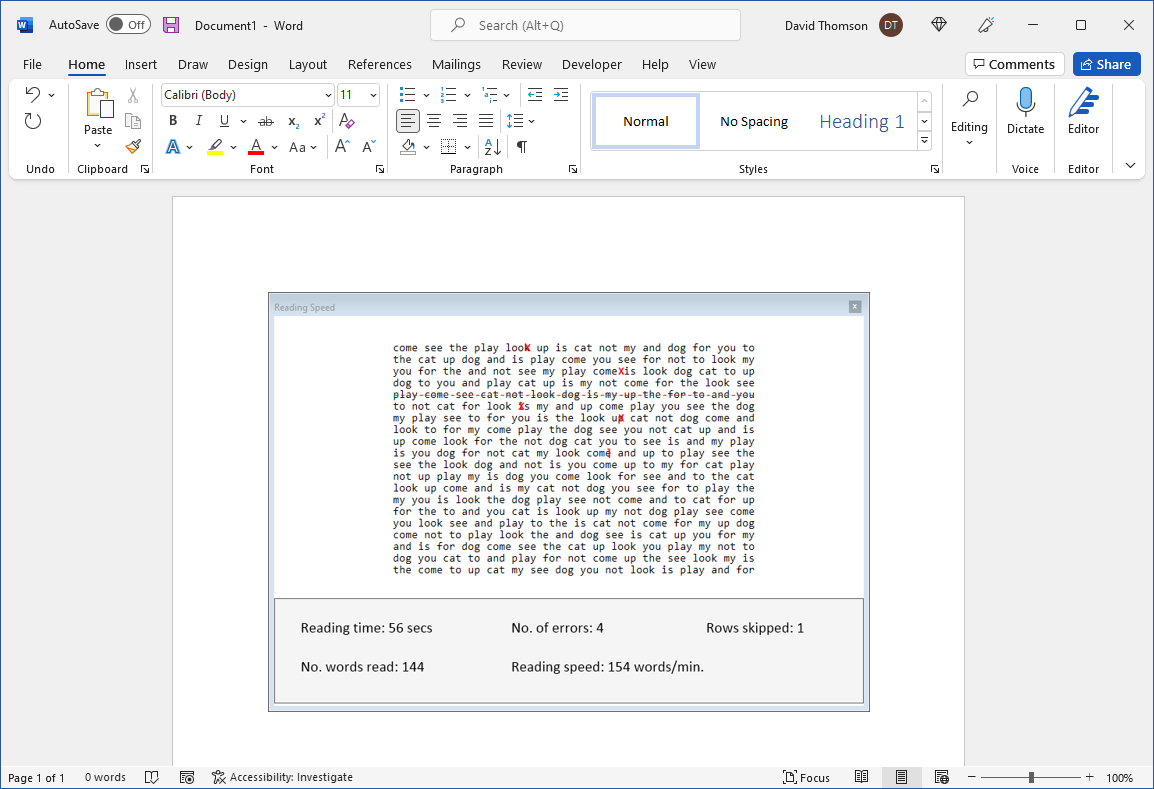This screenshot has height=789, width=1154.
Task: Click the Clear All Formatting icon
Action: coord(347,121)
